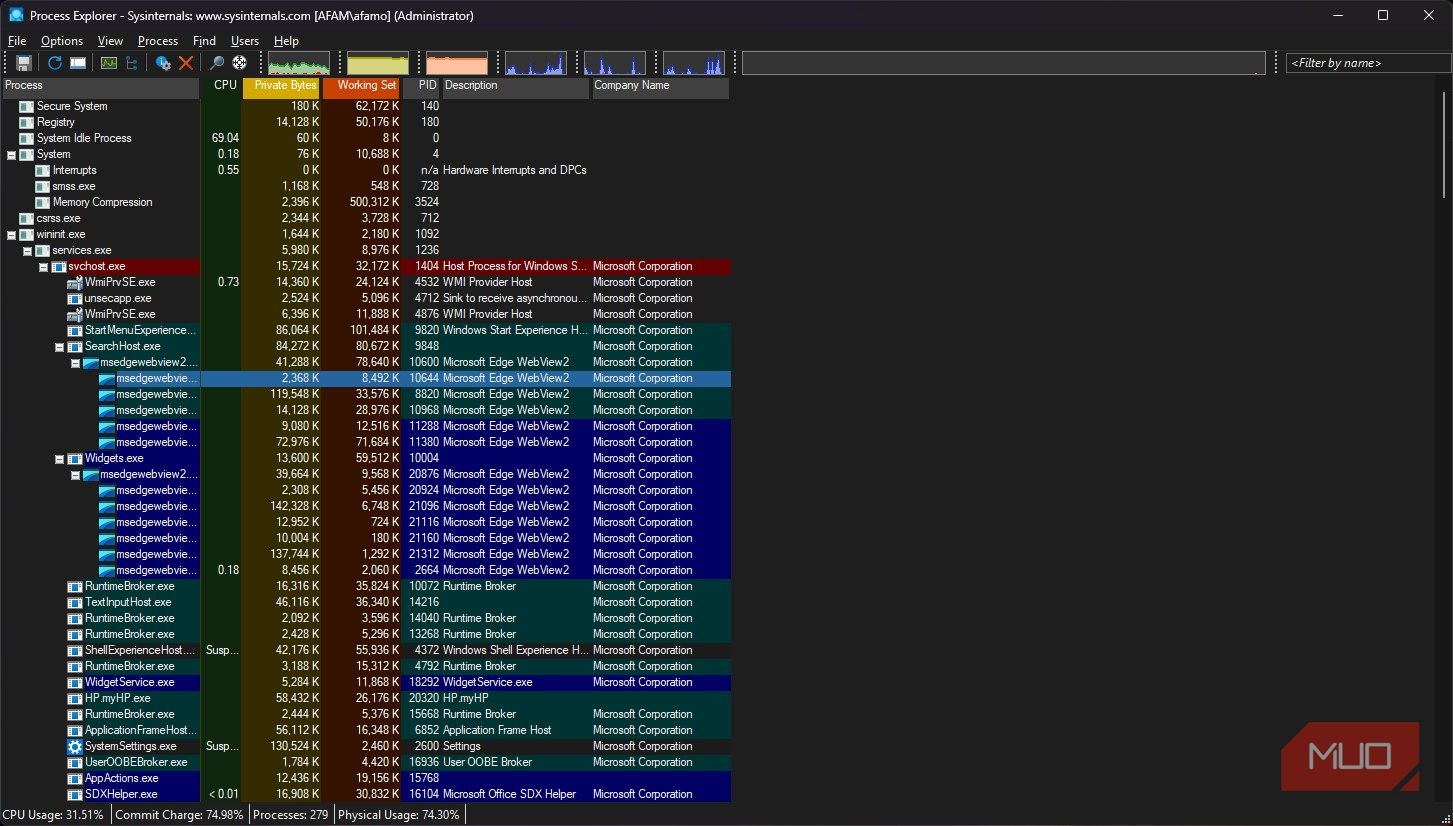
Task: Sort by the Company Name column header
Action: [661, 86]
